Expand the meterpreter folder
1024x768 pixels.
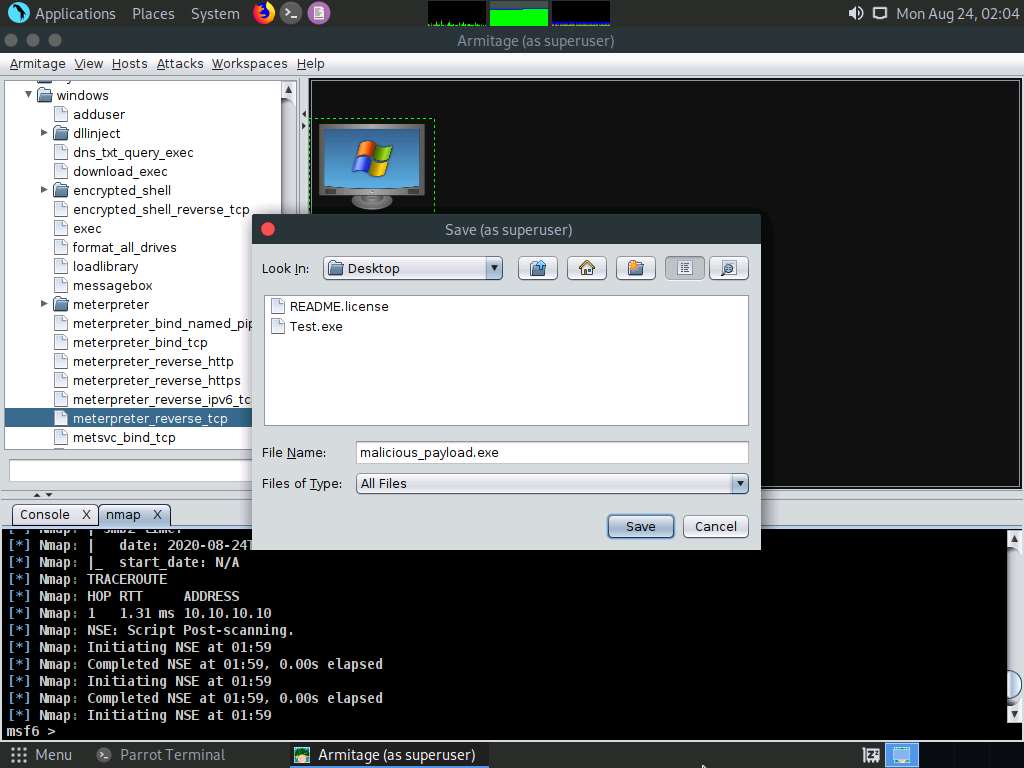click(44, 304)
